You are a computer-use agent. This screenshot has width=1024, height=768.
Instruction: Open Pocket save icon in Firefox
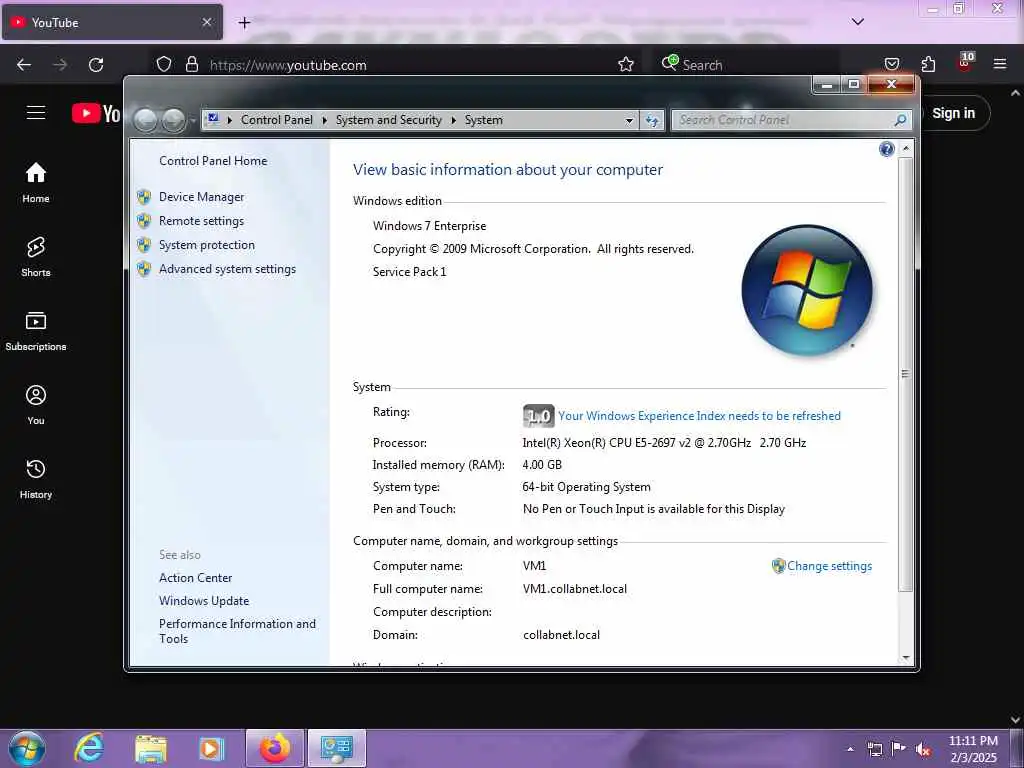click(891, 64)
